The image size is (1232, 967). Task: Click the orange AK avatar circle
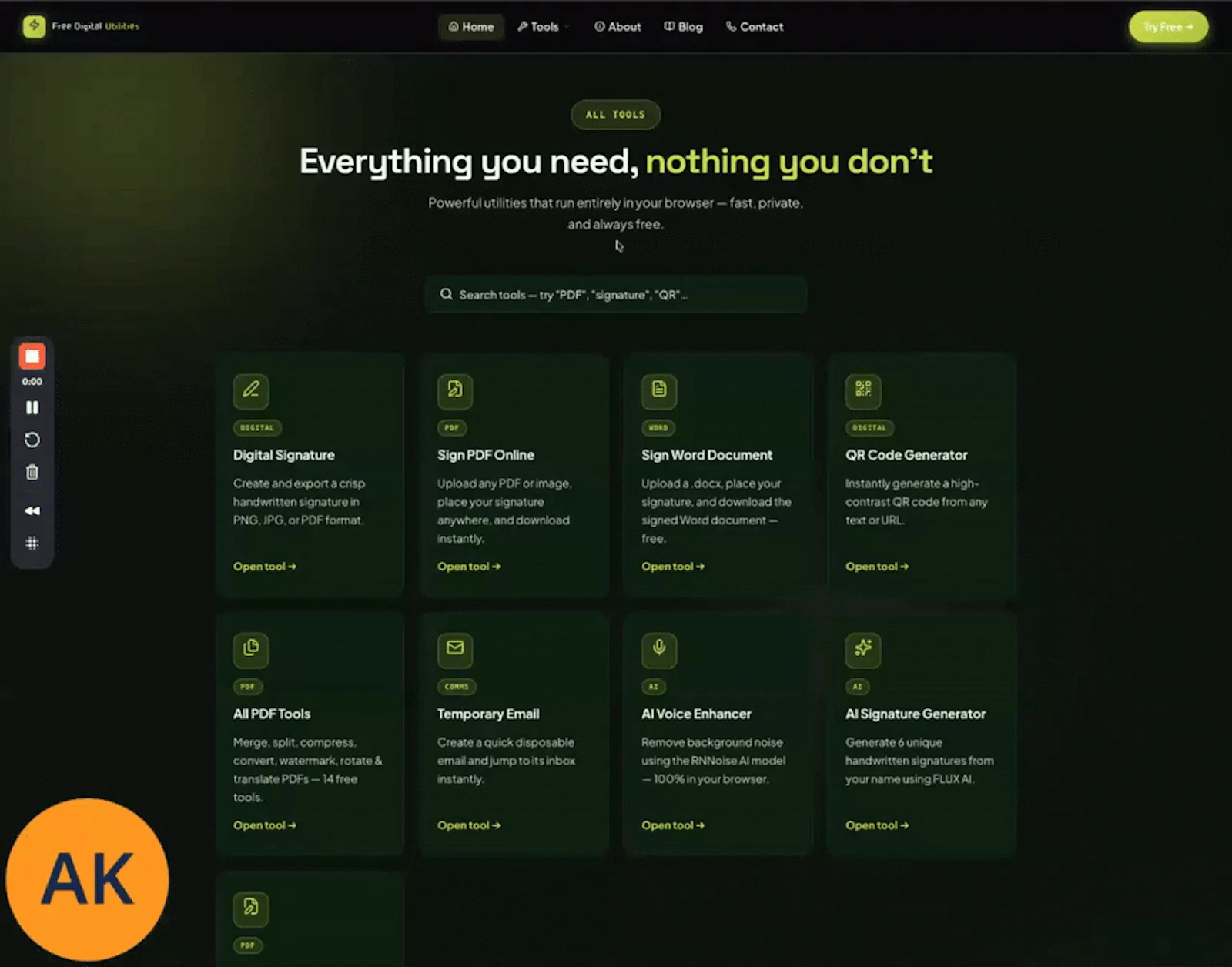coord(87,879)
